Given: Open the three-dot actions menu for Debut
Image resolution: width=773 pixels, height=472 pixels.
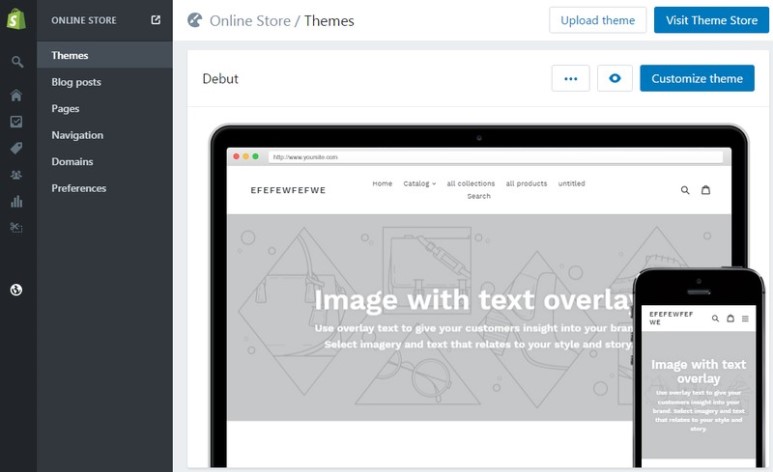Looking at the screenshot, I should pyautogui.click(x=570, y=79).
